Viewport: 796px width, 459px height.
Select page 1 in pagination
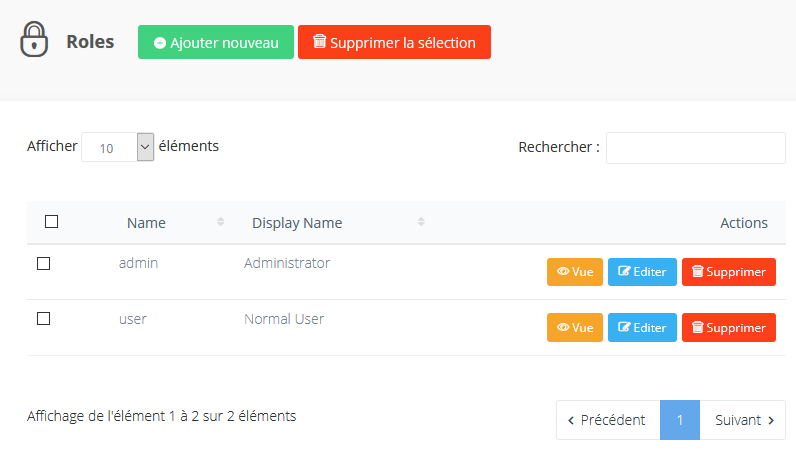pyautogui.click(x=680, y=420)
